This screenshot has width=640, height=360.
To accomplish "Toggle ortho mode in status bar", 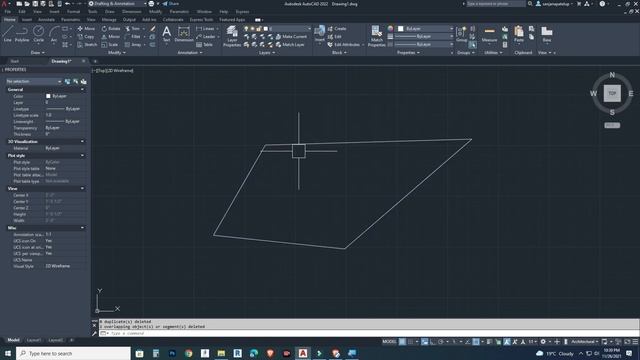I will pyautogui.click(x=433, y=342).
